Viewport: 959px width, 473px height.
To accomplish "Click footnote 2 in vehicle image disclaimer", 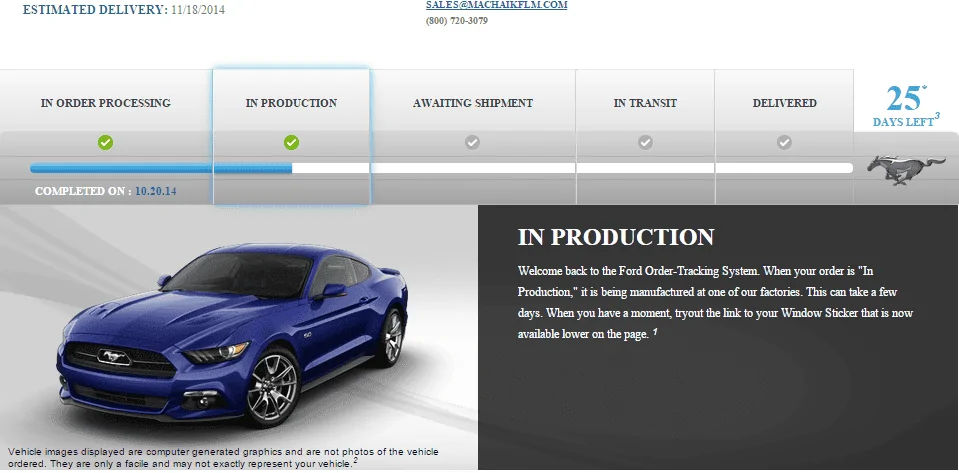I will click(x=355, y=461).
